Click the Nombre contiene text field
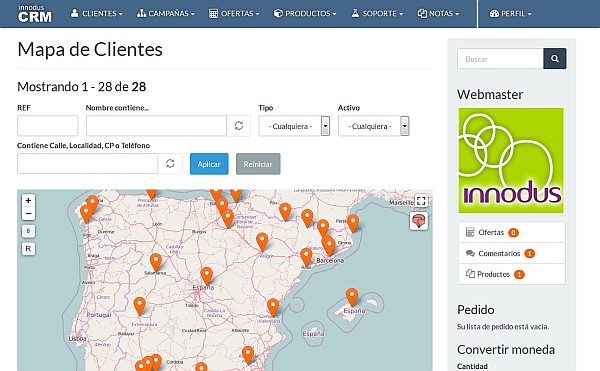Image resolution: width=600 pixels, height=371 pixels. [156, 126]
